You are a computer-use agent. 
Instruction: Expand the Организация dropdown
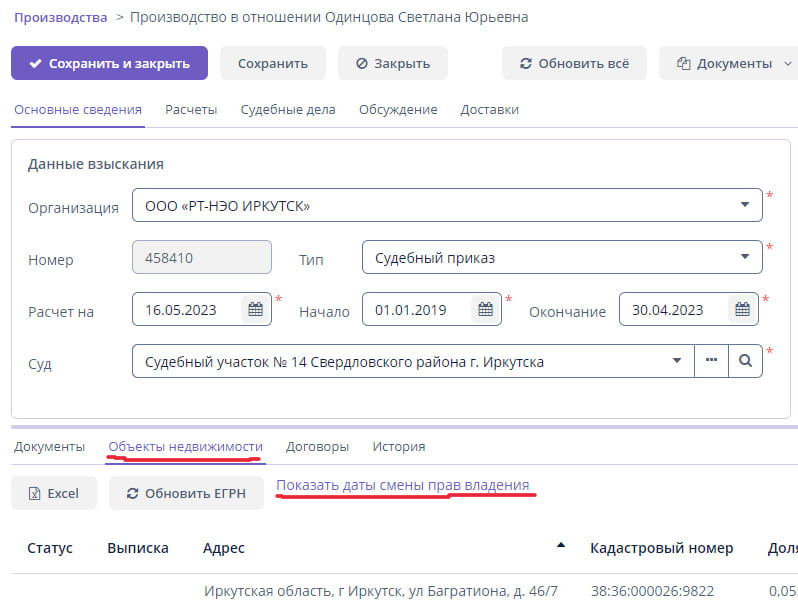click(745, 205)
